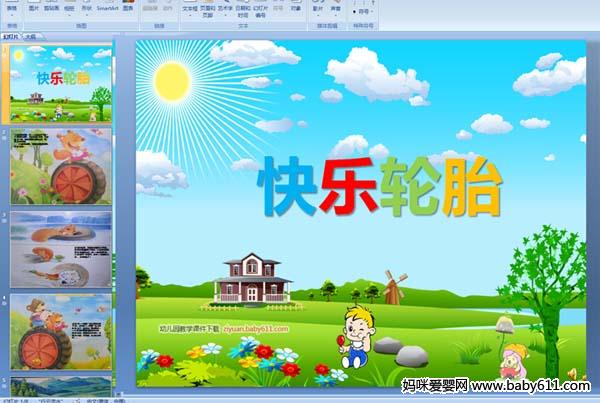Viewport: 600px width, 403px height.
Task: Click the Picture insert icon in ribbon
Action: point(35,8)
